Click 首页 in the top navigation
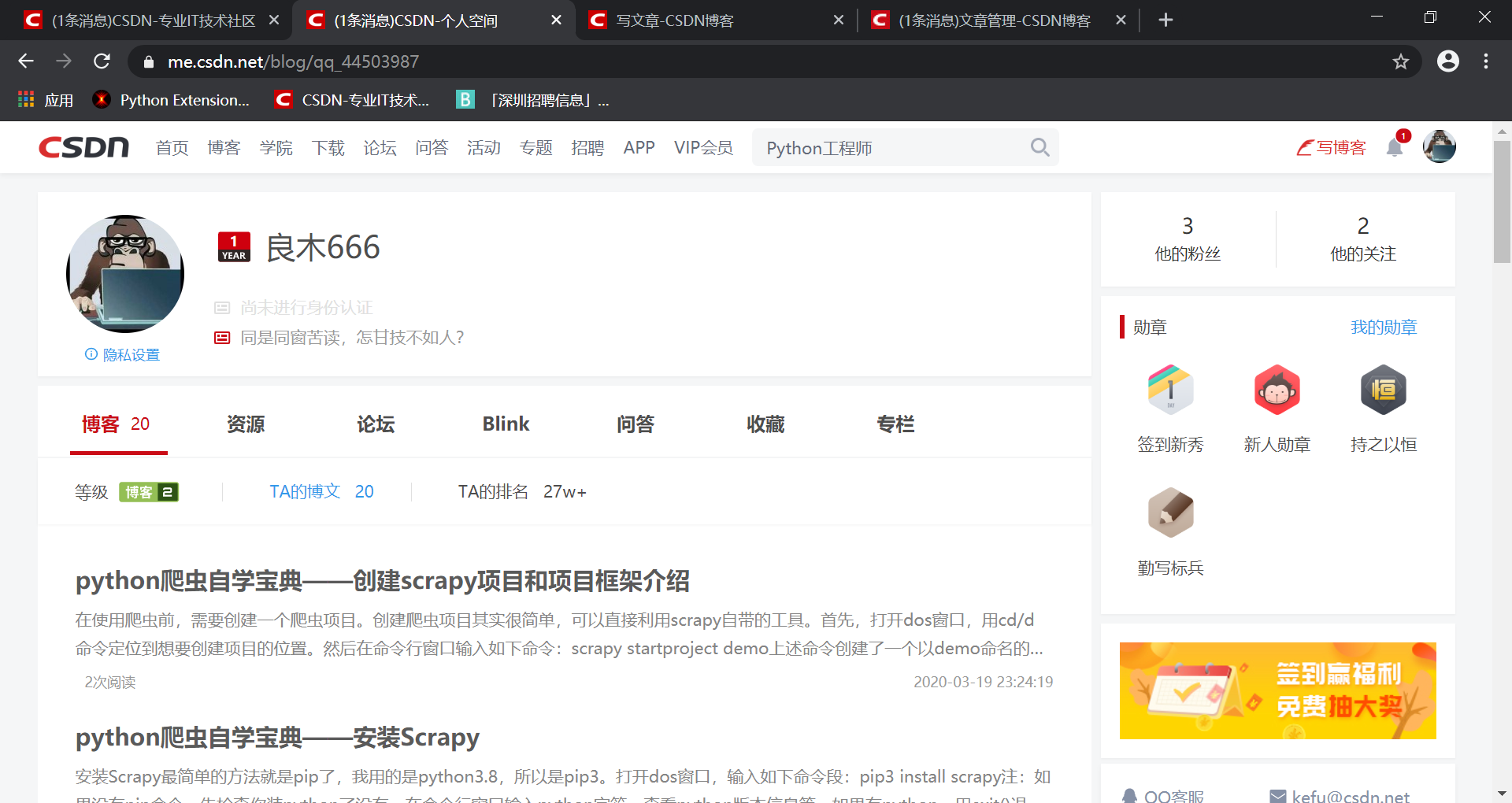 172,148
